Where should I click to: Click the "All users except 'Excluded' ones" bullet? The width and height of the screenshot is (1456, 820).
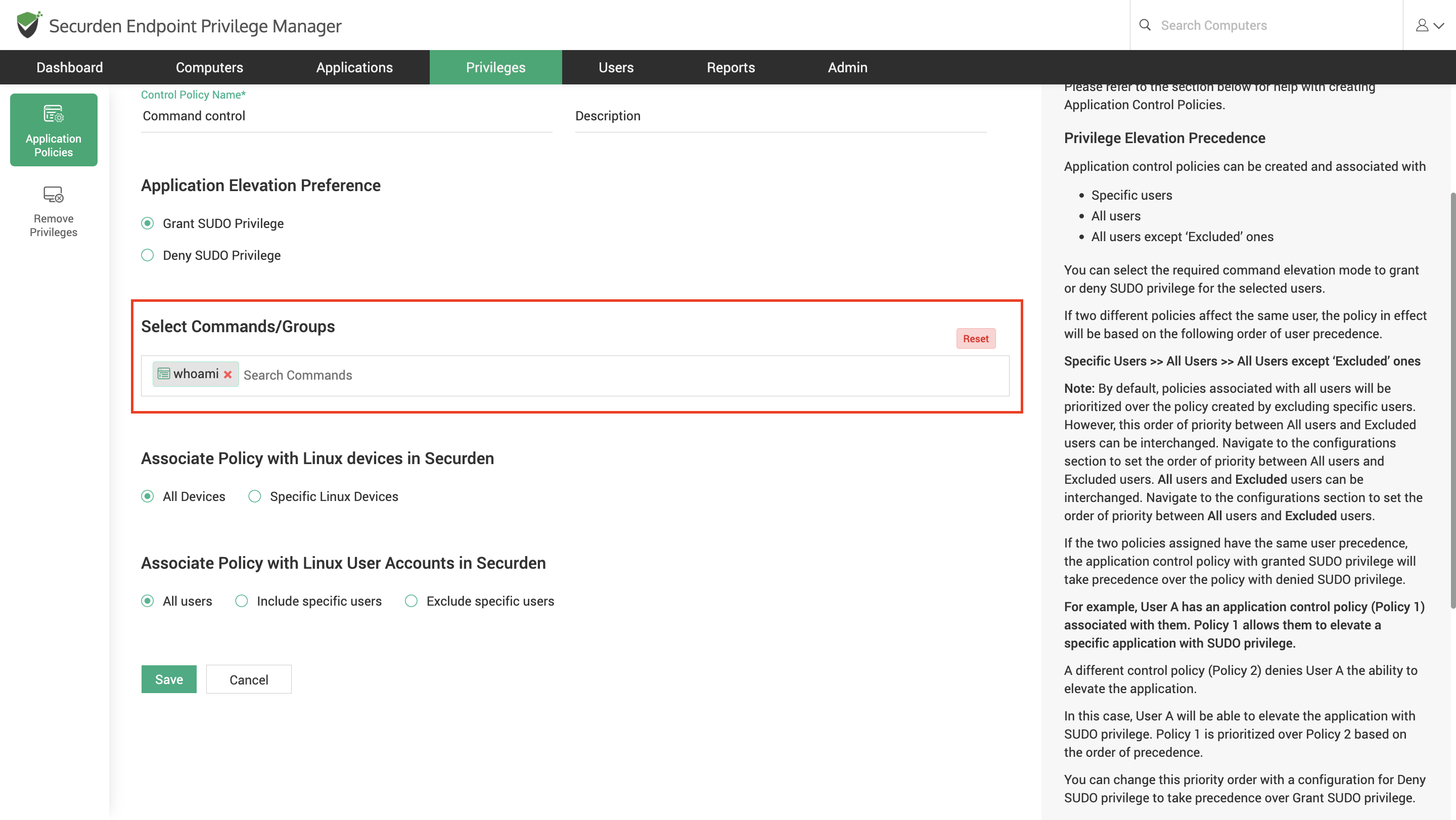click(x=1182, y=237)
